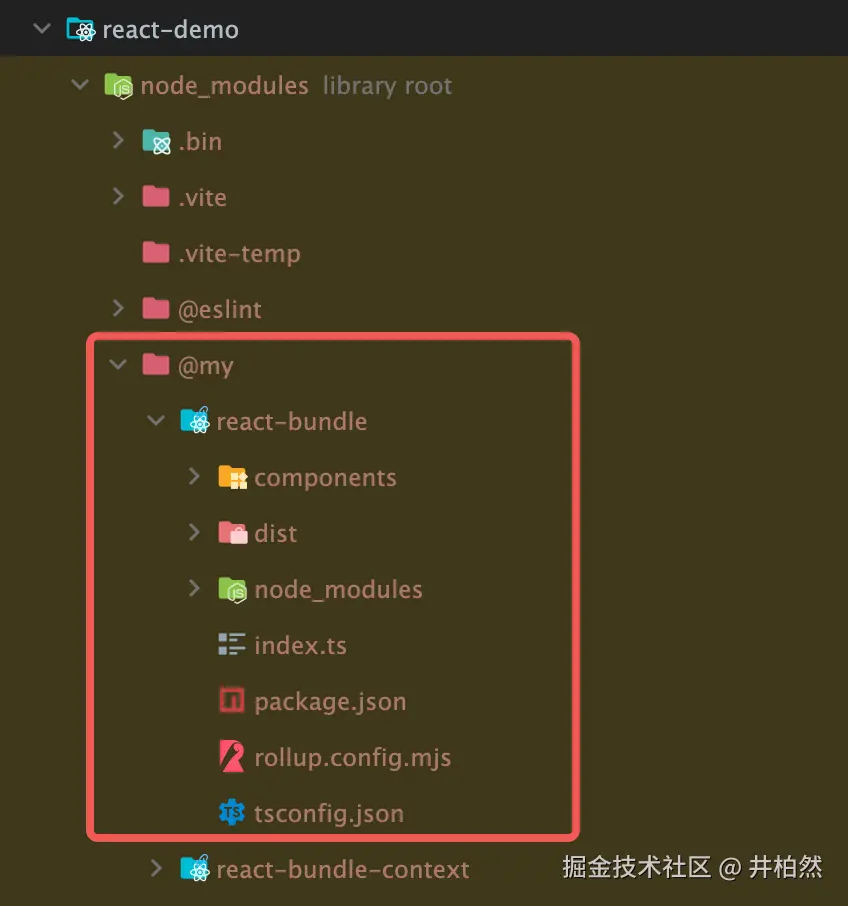848x906 pixels.
Task: Click the React icon beside react-demo
Action: tap(80, 29)
